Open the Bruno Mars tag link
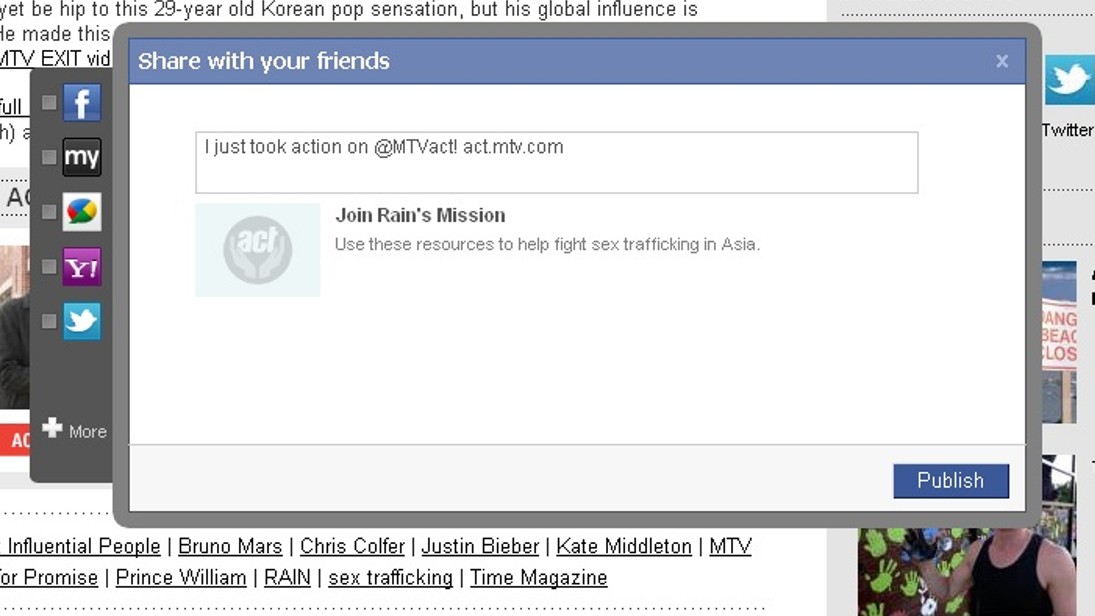1095x616 pixels. pyautogui.click(x=230, y=547)
